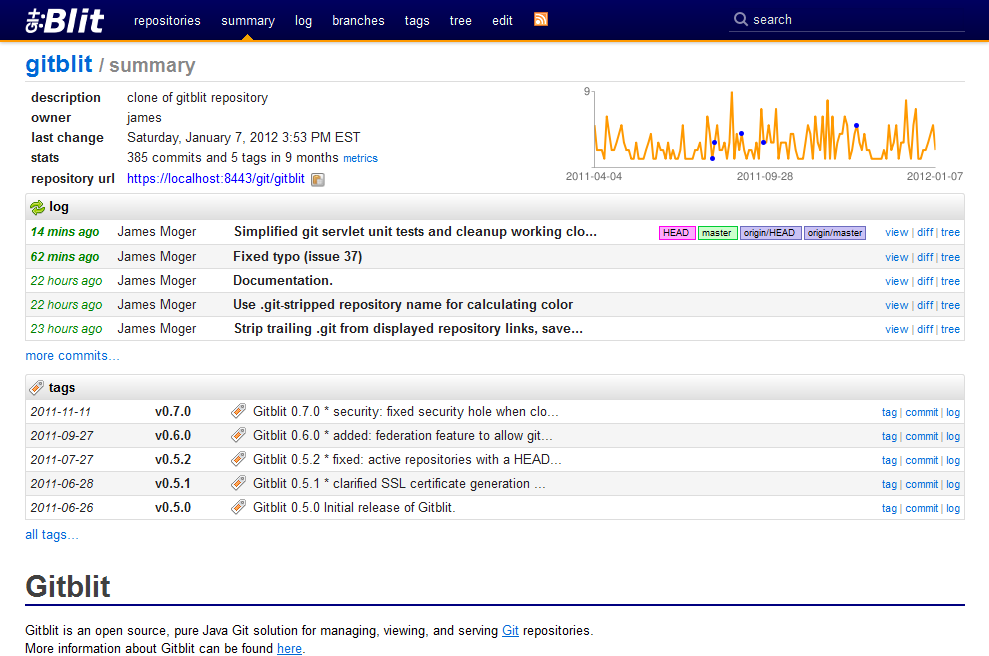This screenshot has width=989, height=656.
Task: Open the 'Use .git-stripped repository name' commit
Action: coord(403,305)
